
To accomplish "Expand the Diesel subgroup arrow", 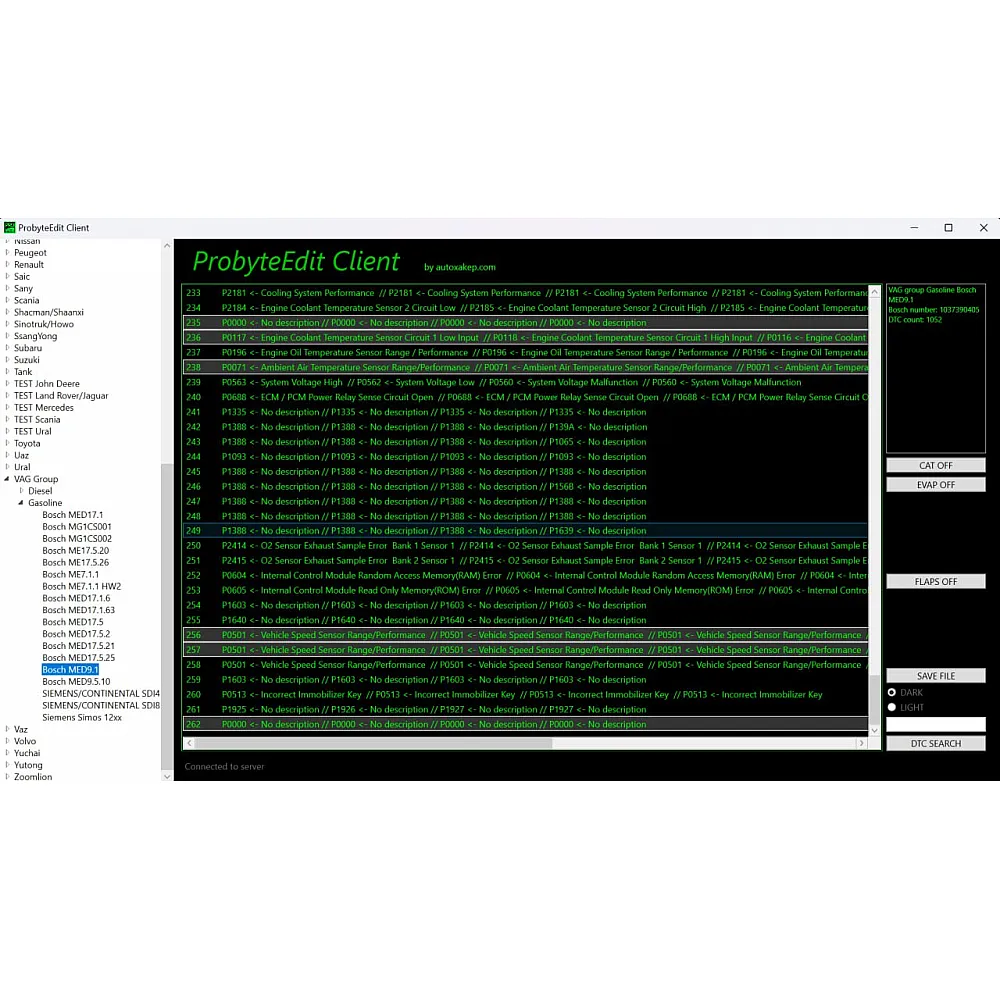I will (22, 491).
